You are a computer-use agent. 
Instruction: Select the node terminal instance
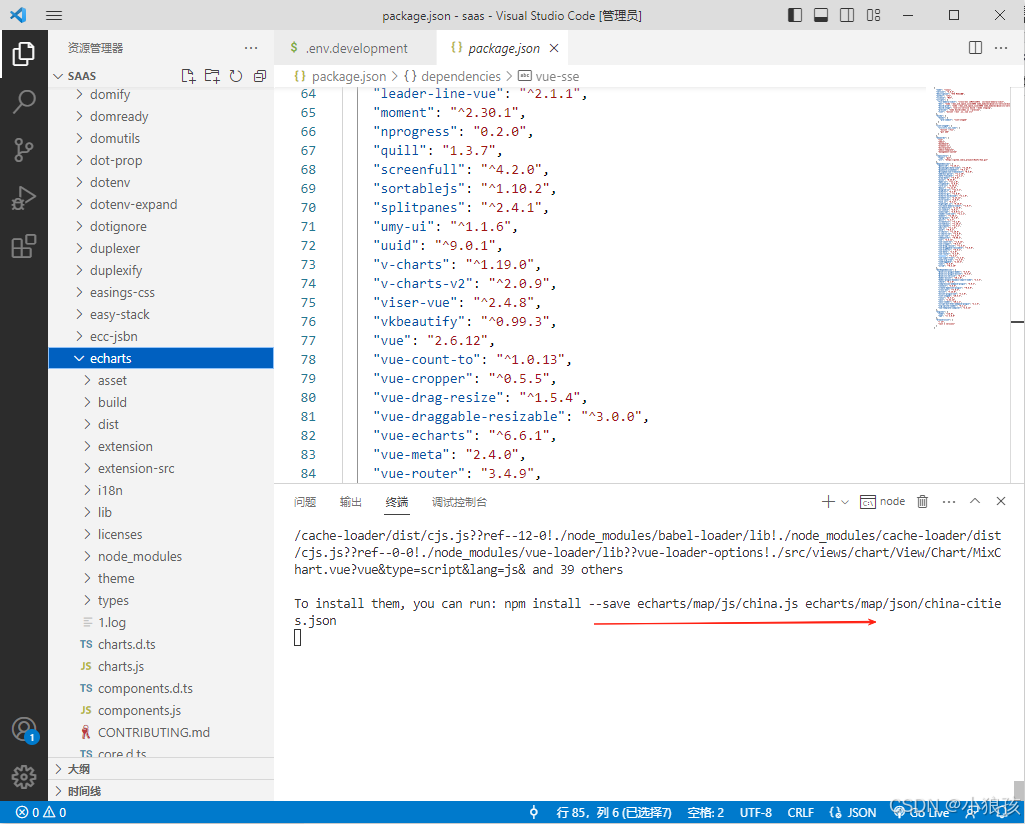882,501
